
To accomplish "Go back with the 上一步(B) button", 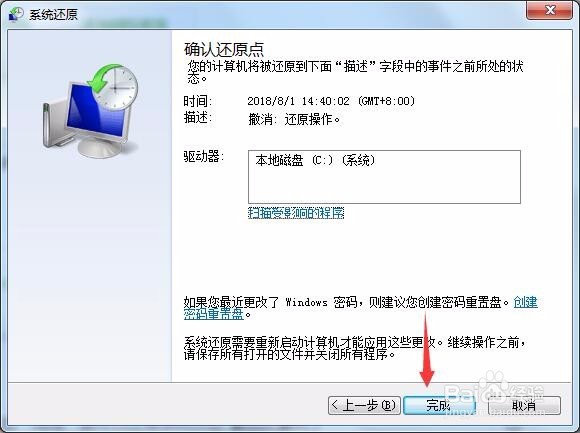I will (x=364, y=406).
